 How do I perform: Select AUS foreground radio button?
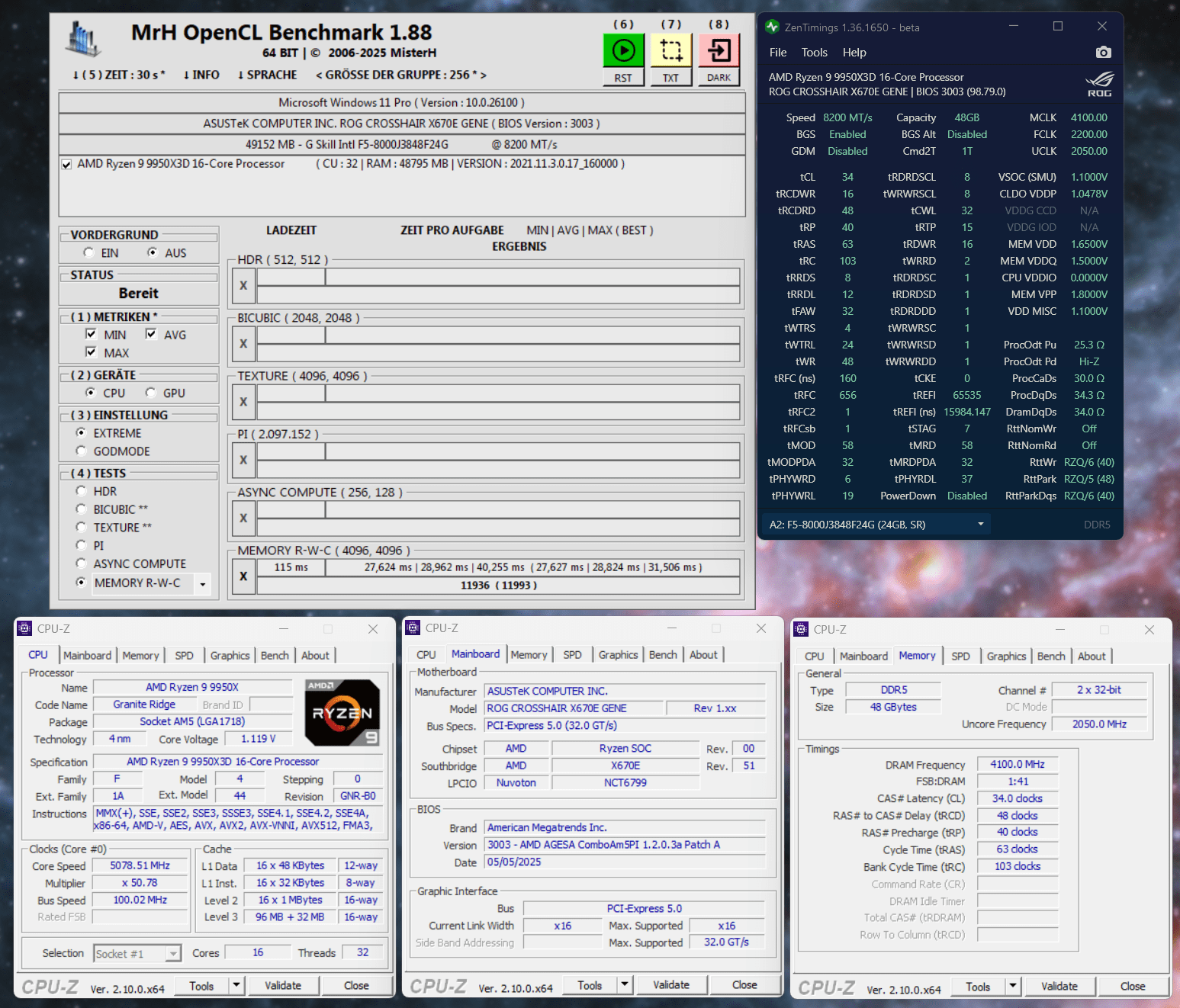tap(153, 252)
